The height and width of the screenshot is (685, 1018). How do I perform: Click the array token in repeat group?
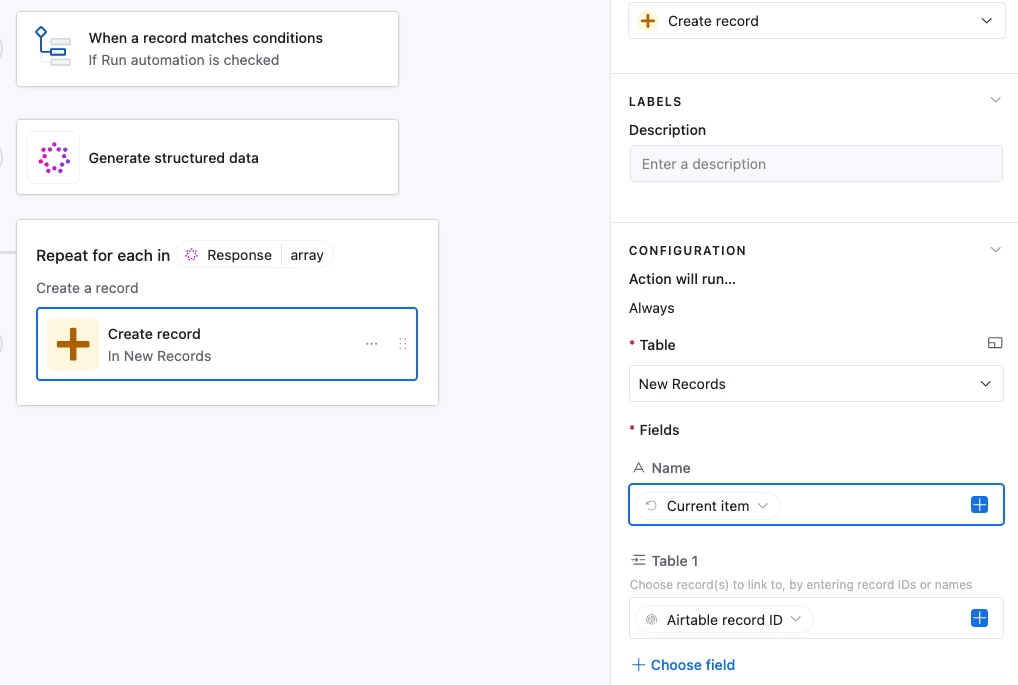[307, 255]
